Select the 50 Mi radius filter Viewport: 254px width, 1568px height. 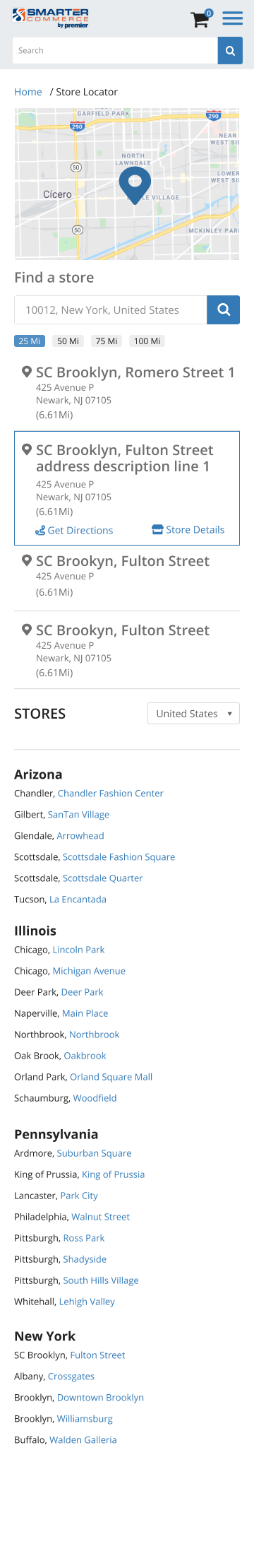pos(68,341)
